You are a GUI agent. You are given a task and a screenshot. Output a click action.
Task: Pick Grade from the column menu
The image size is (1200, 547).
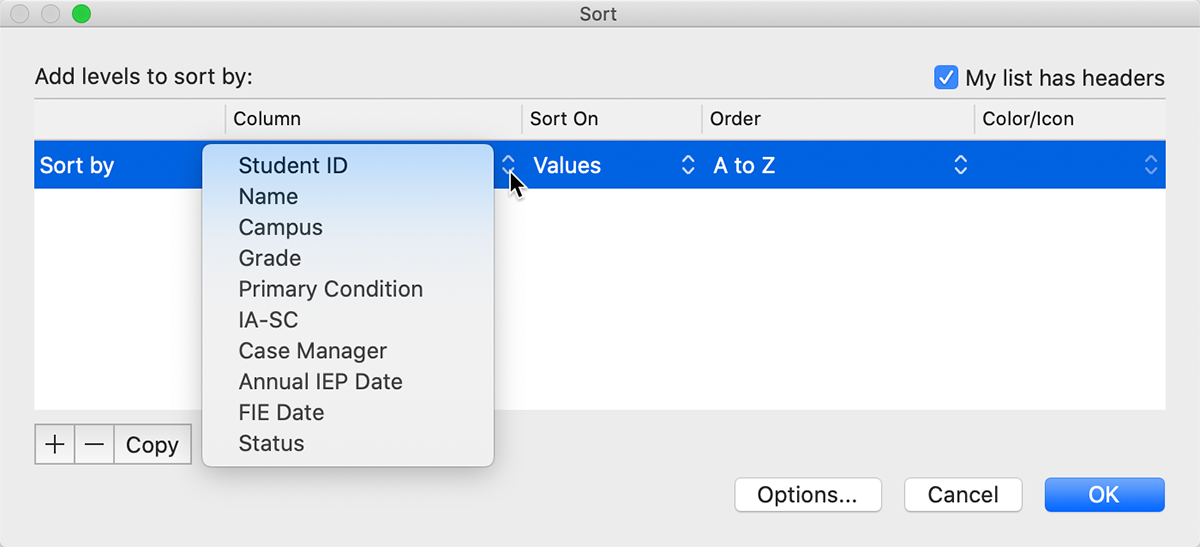(x=270, y=258)
